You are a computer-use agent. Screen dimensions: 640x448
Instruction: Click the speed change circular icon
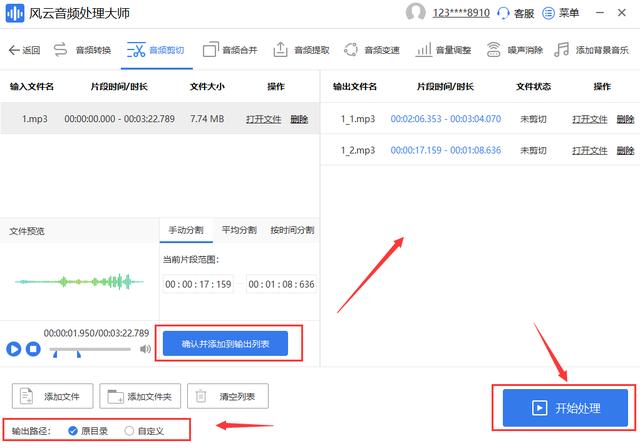(351, 50)
